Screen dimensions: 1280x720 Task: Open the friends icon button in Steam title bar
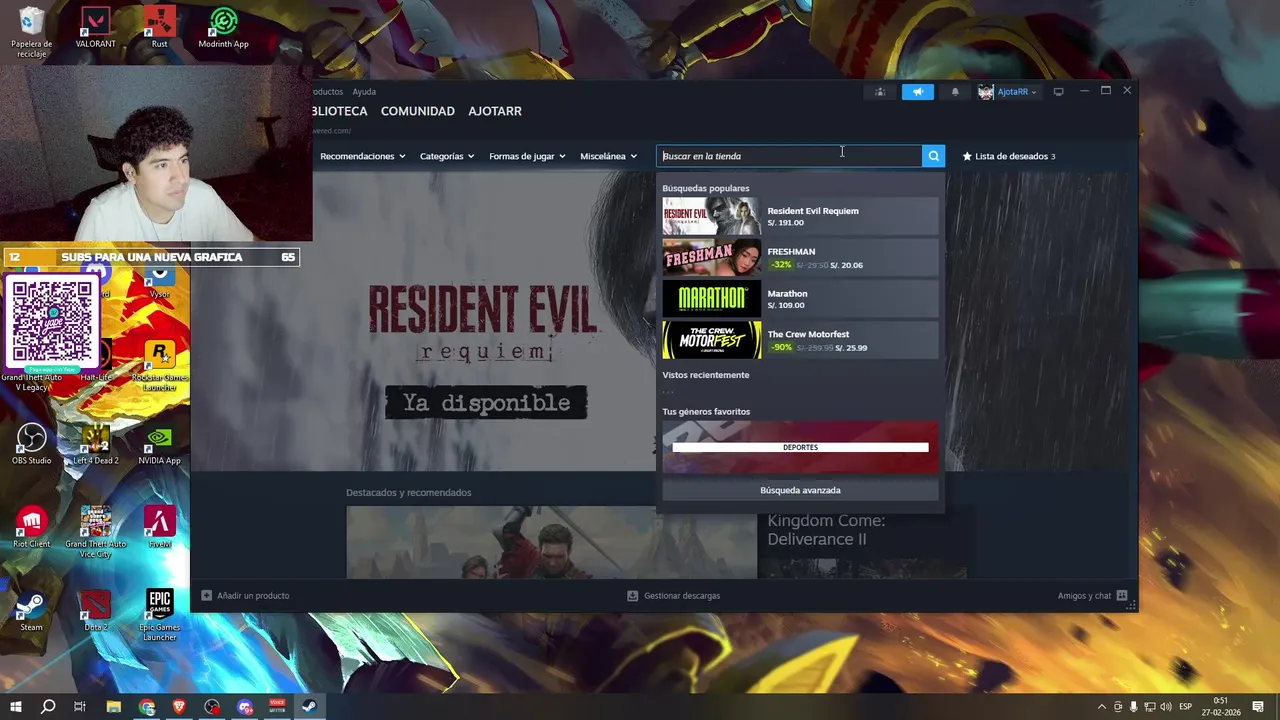click(x=880, y=92)
